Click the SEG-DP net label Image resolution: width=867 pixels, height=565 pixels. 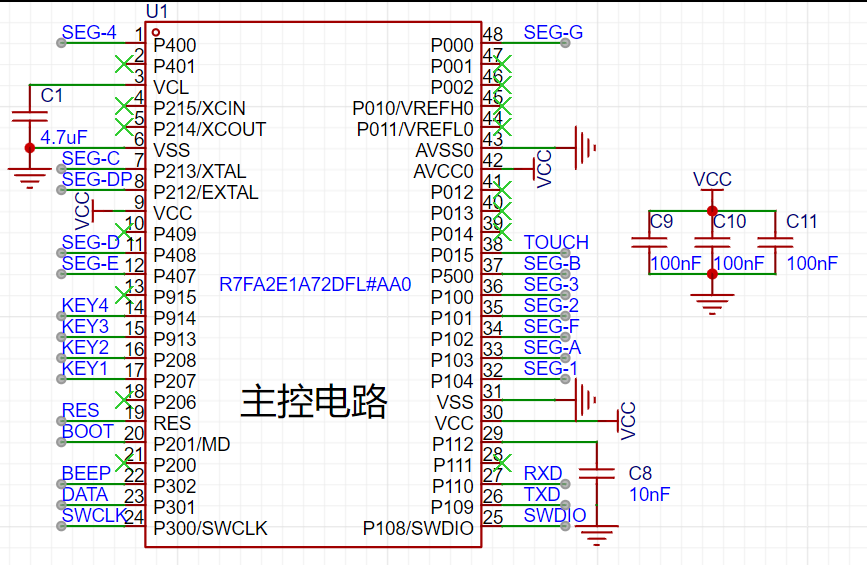pyautogui.click(x=97, y=180)
